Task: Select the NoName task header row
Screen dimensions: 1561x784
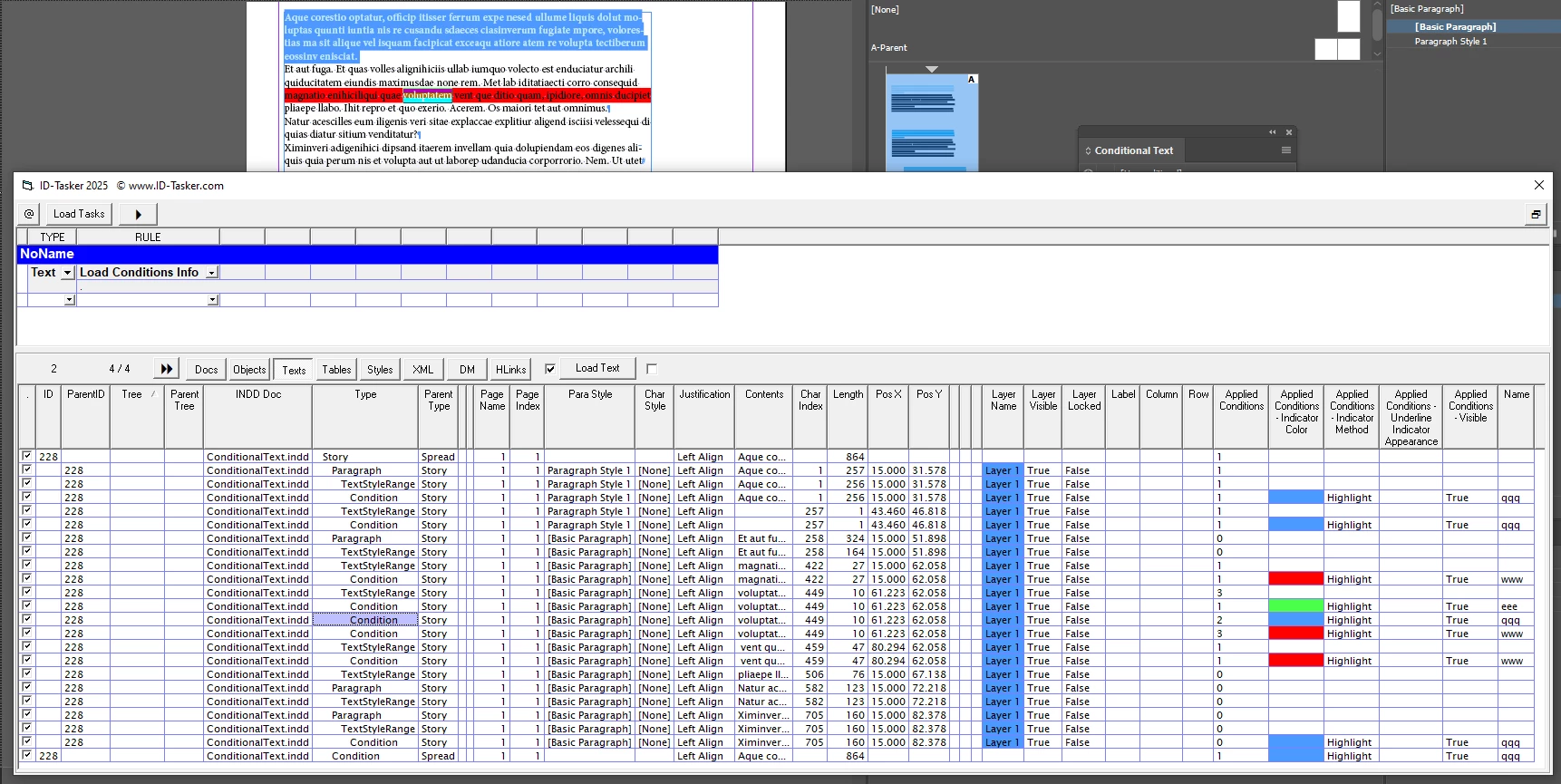Action: (x=368, y=254)
